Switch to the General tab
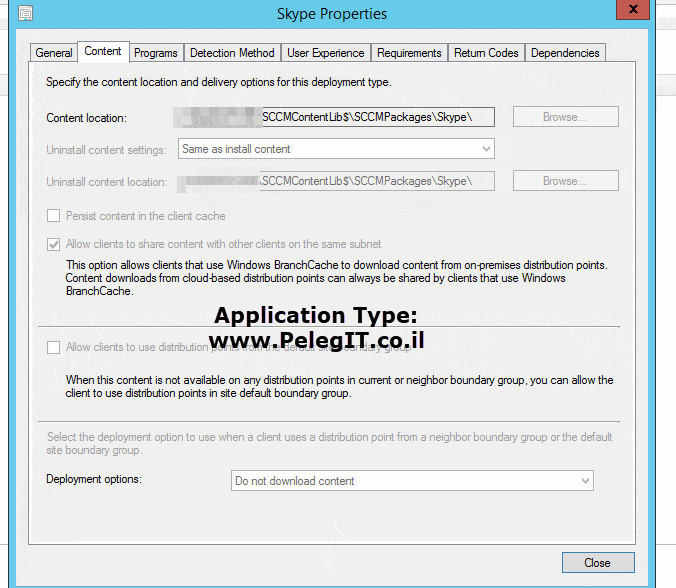Image resolution: width=676 pixels, height=588 pixels. coord(54,53)
